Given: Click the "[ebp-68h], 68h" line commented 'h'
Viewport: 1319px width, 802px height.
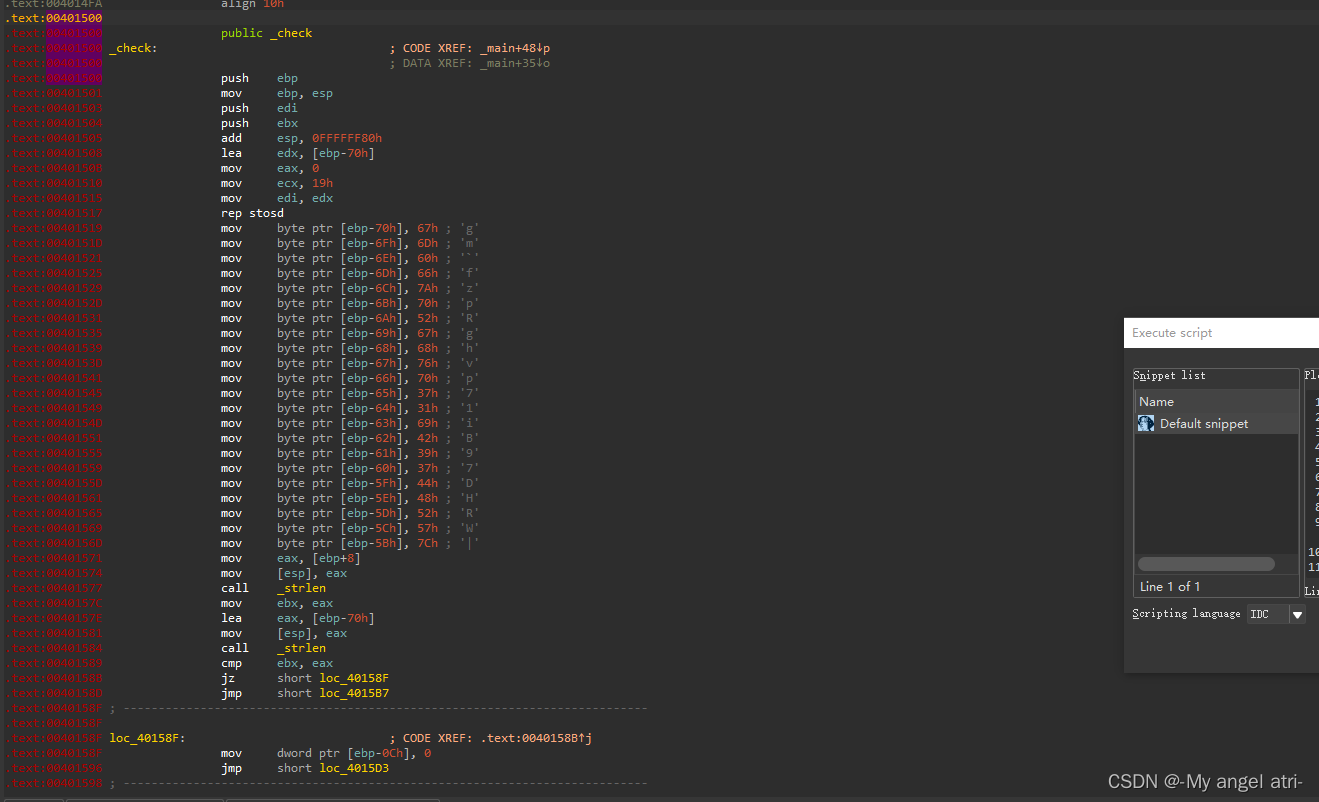Looking at the screenshot, I should (x=350, y=348).
